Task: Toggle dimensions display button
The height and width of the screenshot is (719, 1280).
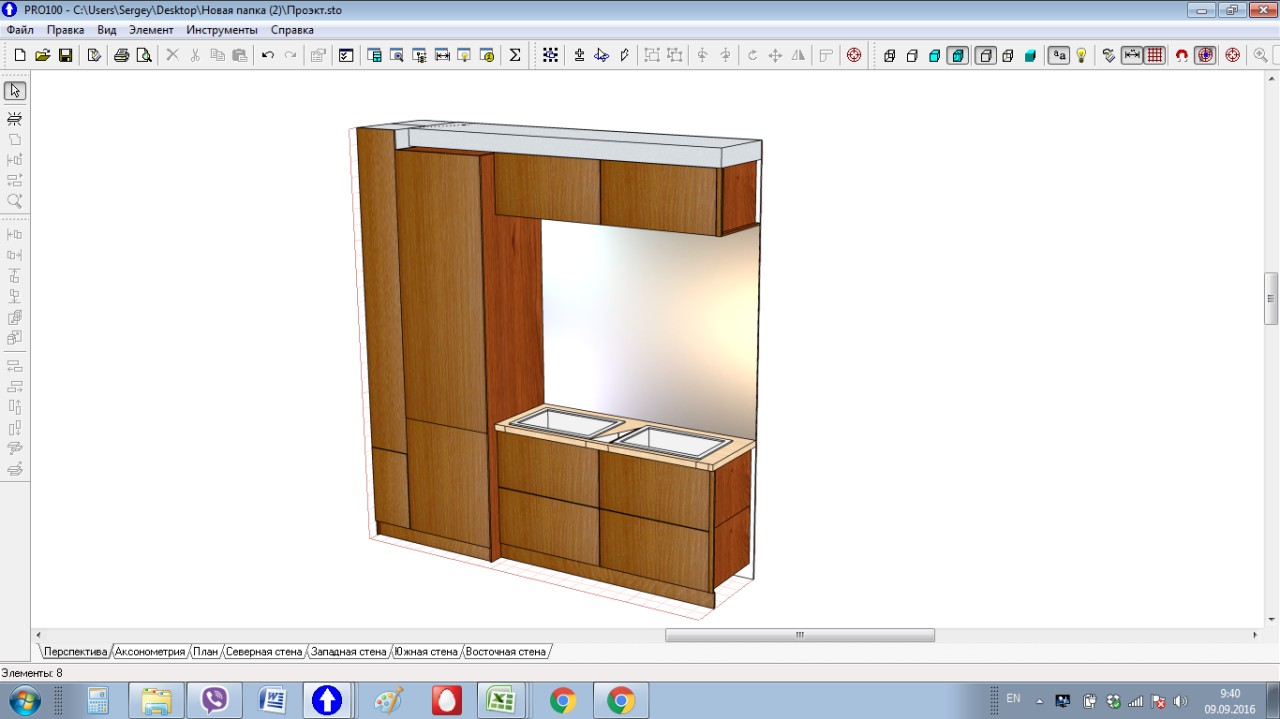Action: (1132, 55)
